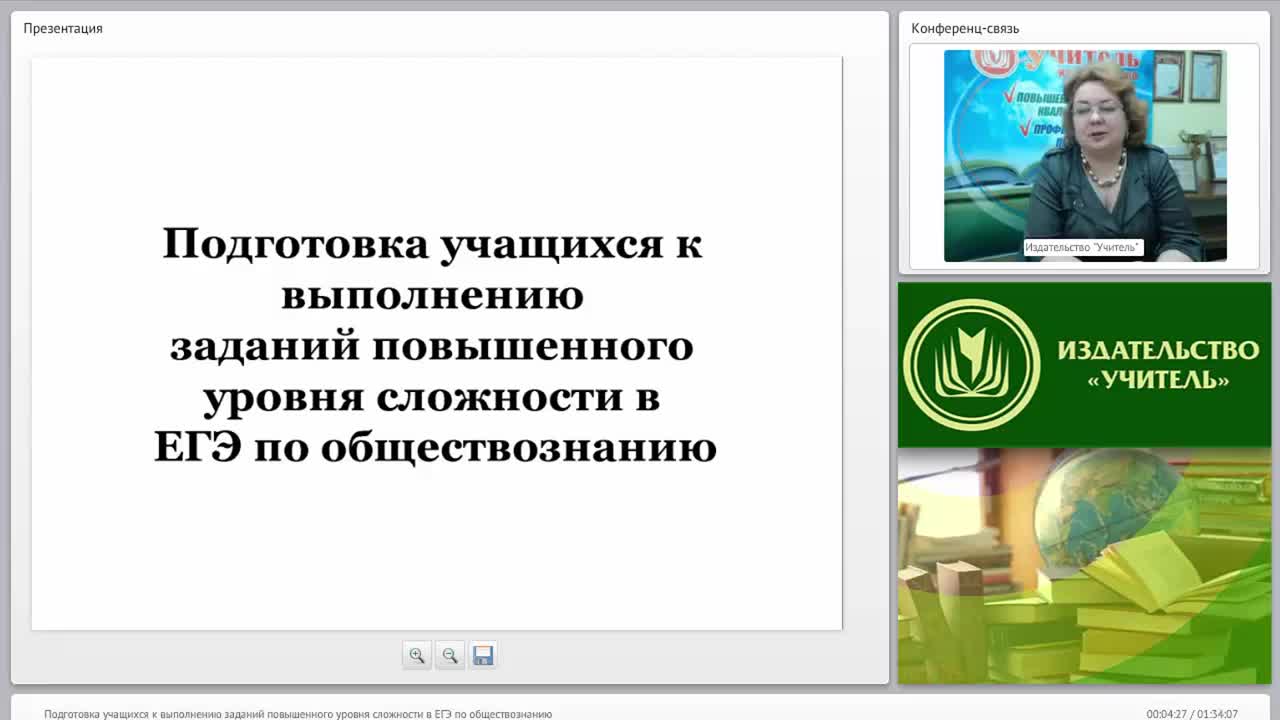Save the presentation using the floppy disk icon
Screen dimensions: 1280x720
pyautogui.click(x=483, y=655)
